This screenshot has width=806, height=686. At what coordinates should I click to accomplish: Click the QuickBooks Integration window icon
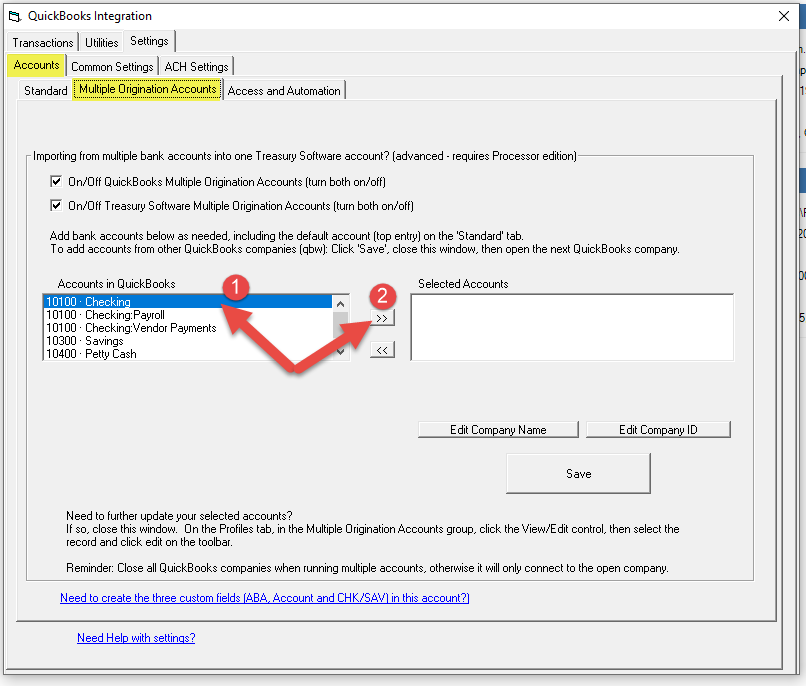14,16
